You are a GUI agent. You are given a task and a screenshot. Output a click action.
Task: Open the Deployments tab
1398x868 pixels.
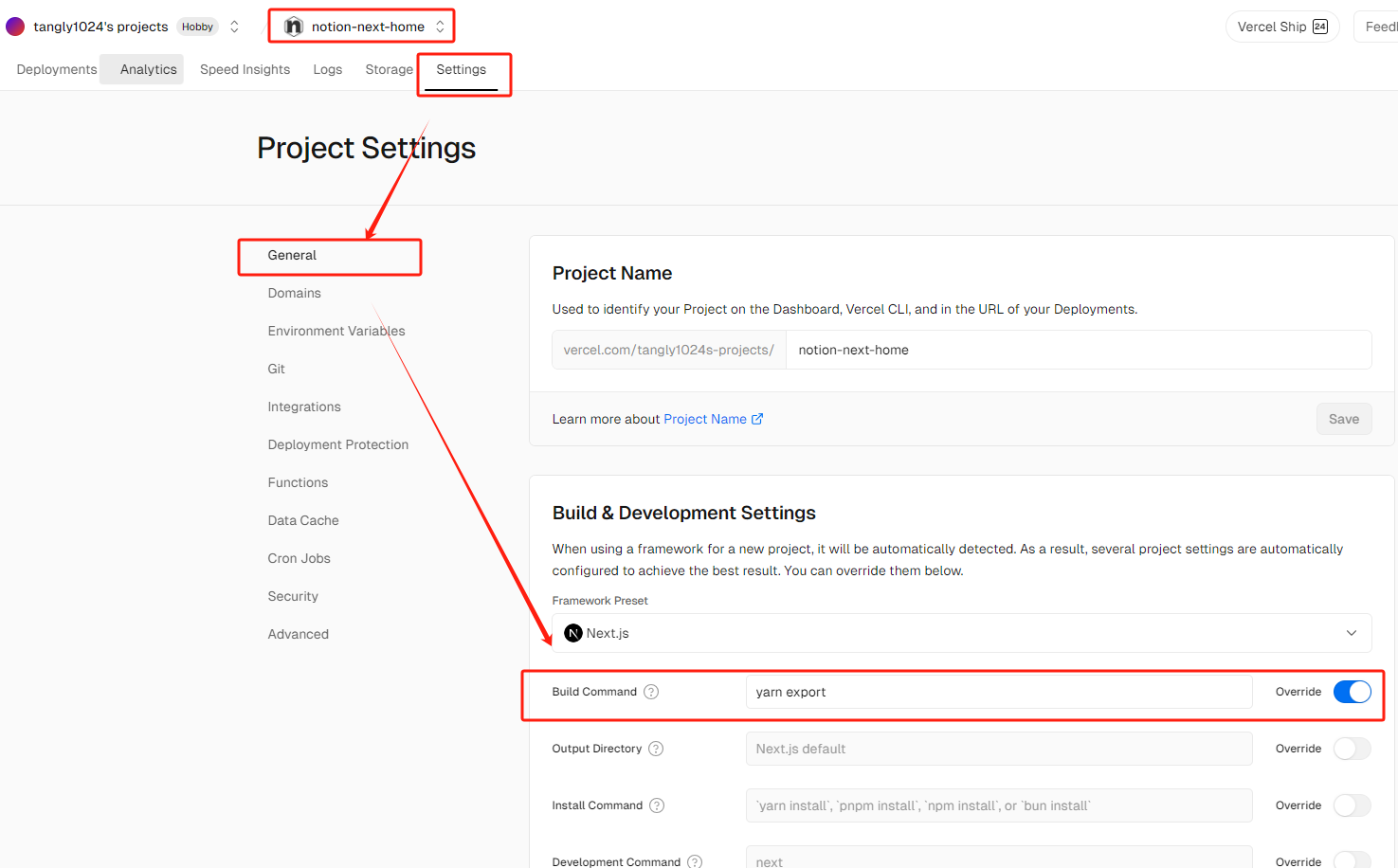pyautogui.click(x=57, y=69)
